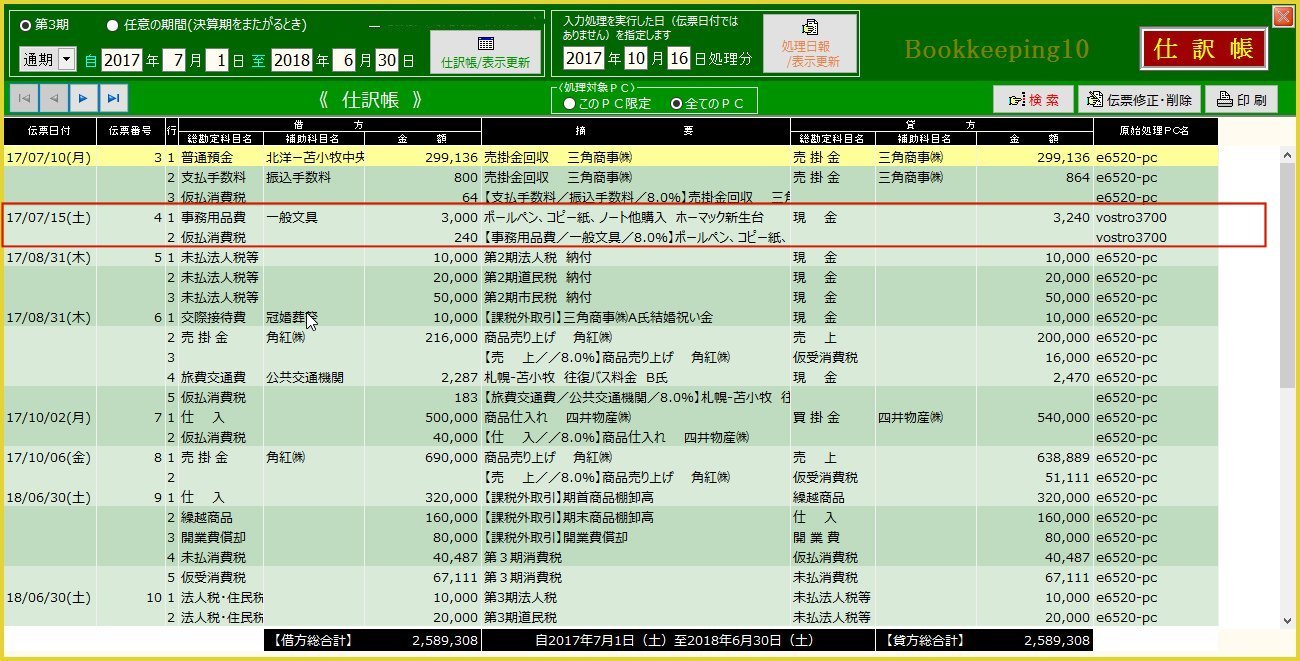The image size is (1300, 661).
Task: Go to next record arrow
Action: (84, 98)
